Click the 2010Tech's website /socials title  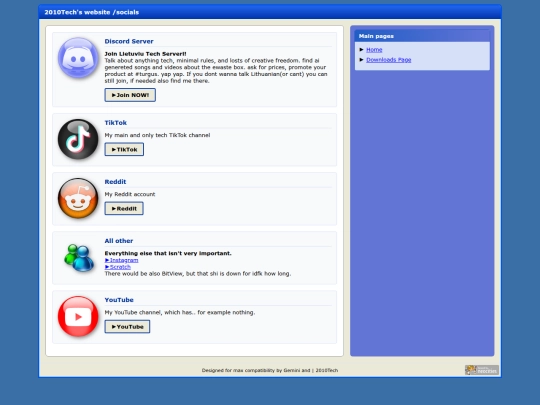tap(92, 12)
